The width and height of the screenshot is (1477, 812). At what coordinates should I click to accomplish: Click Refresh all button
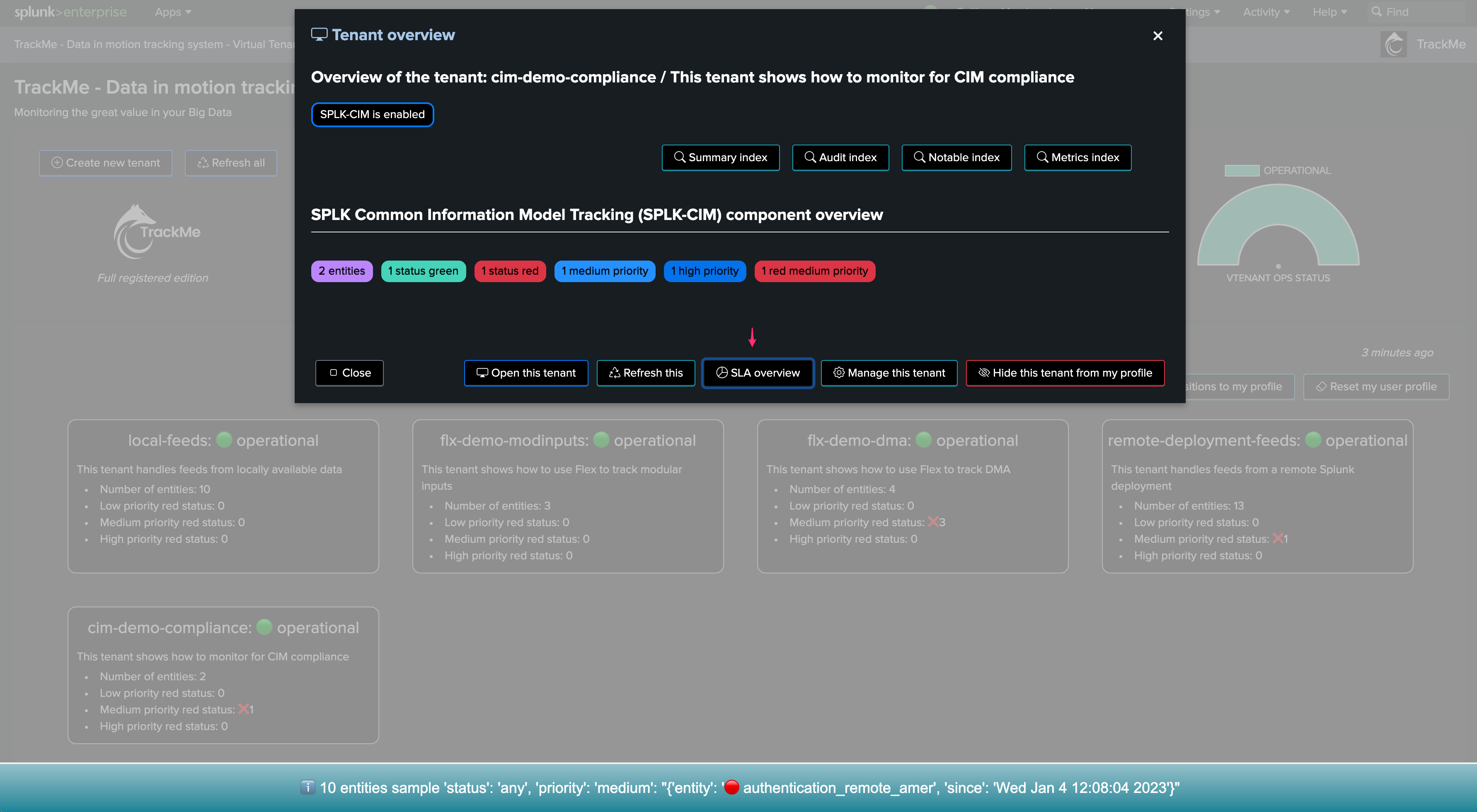click(230, 163)
